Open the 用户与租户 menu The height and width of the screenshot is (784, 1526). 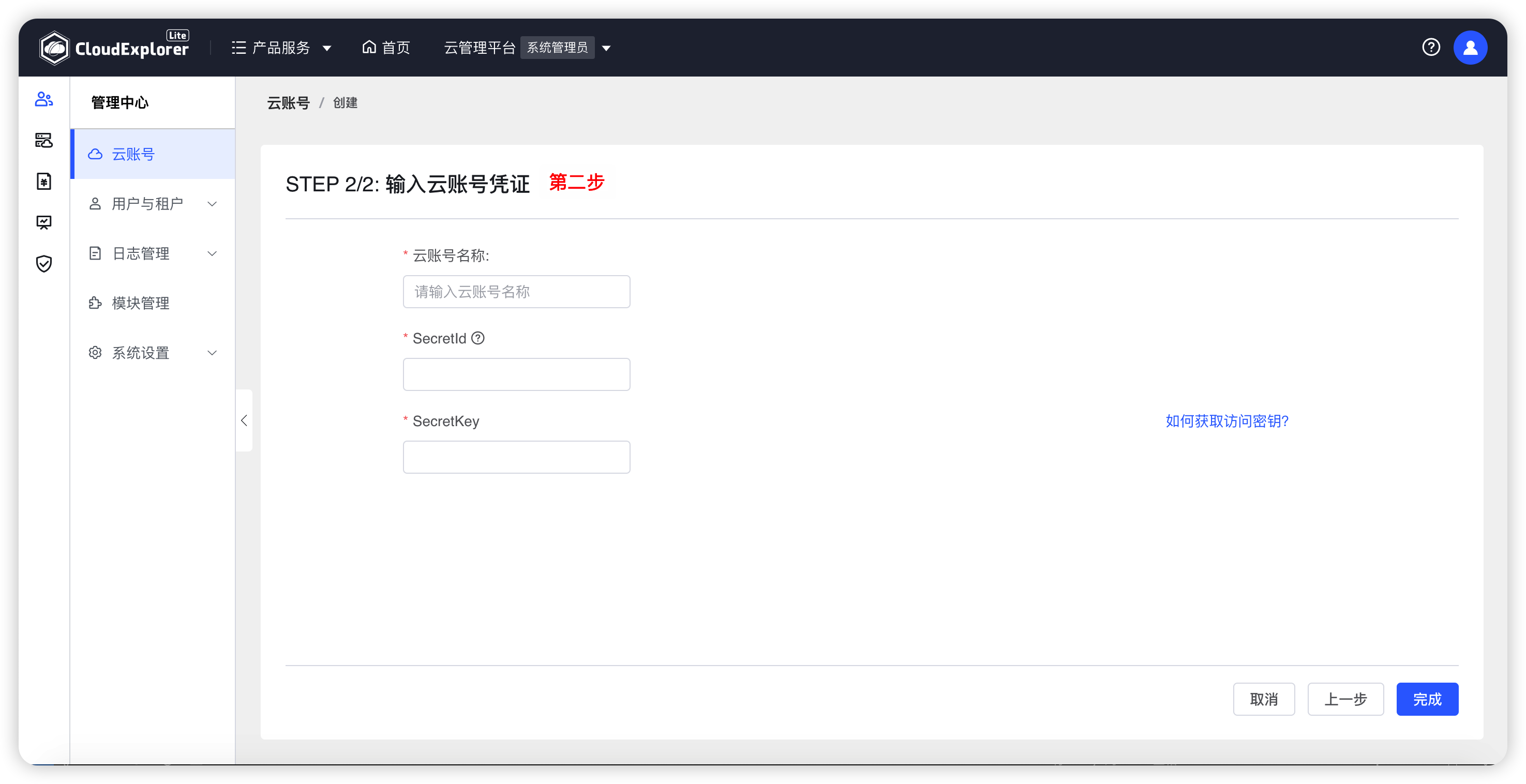153,204
